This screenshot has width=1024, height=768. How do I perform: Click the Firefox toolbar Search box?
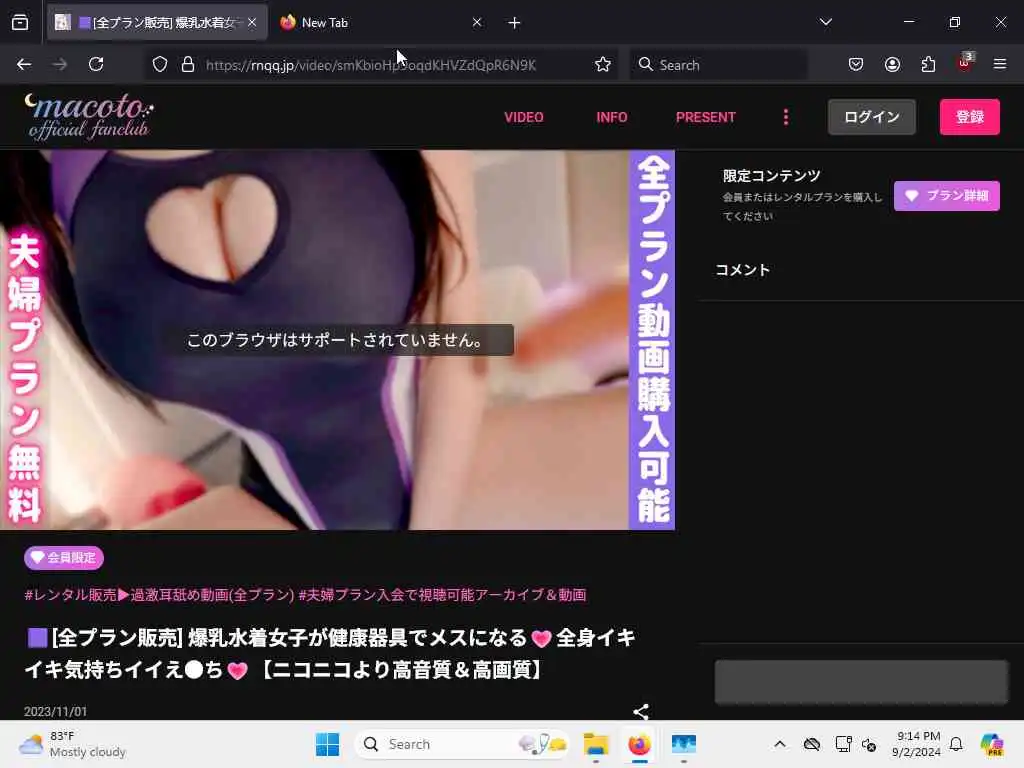pos(718,65)
